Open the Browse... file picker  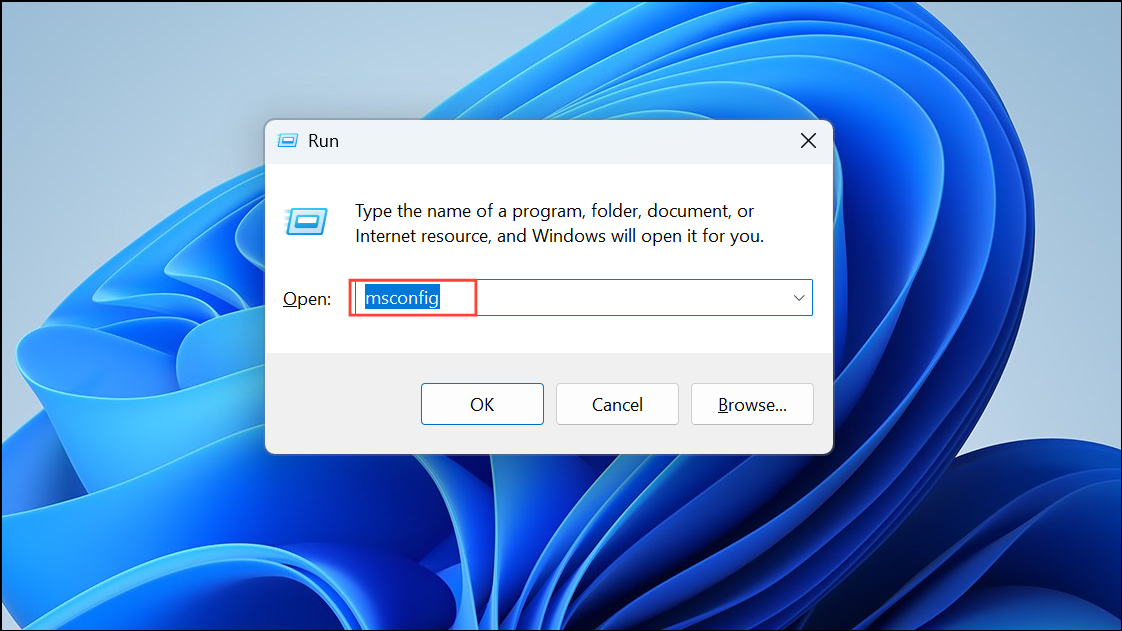pyautogui.click(x=752, y=404)
